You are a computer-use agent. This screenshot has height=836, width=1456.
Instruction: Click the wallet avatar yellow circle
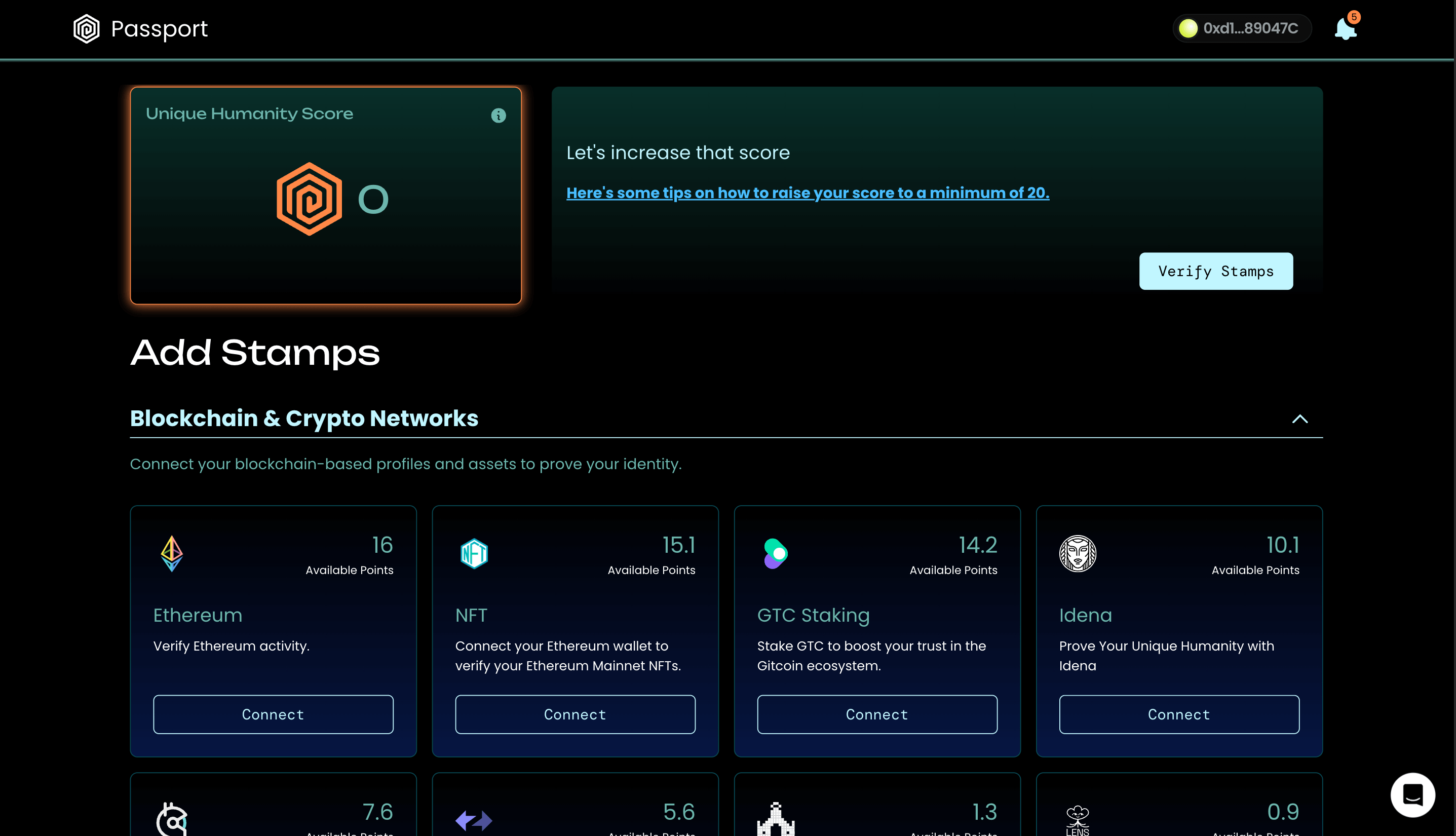[1188, 28]
